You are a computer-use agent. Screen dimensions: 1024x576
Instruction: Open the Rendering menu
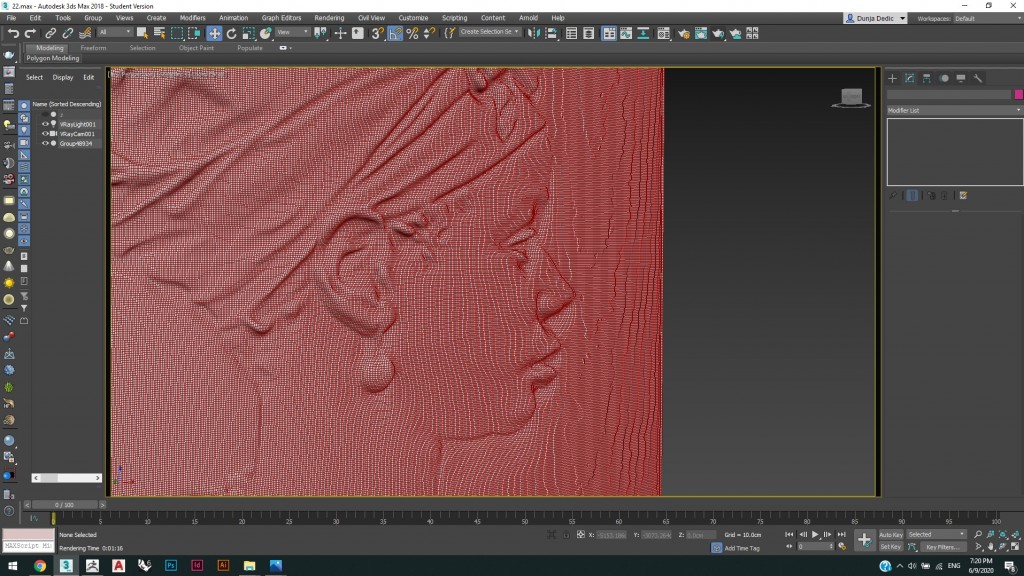(329, 18)
